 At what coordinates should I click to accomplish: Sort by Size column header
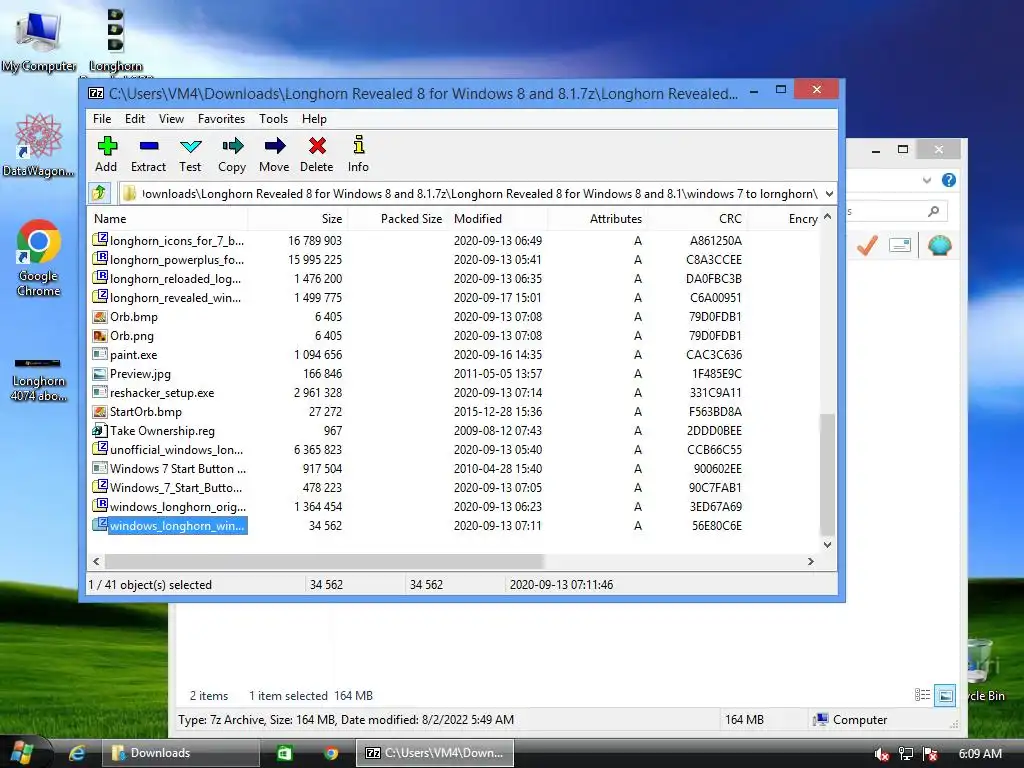[x=298, y=219]
